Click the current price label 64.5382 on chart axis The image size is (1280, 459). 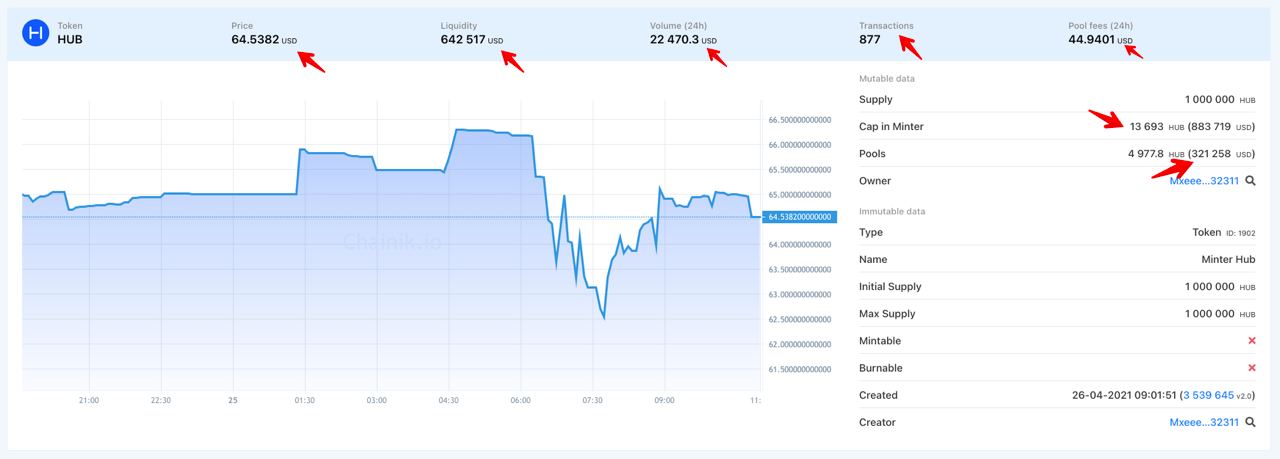(x=799, y=217)
